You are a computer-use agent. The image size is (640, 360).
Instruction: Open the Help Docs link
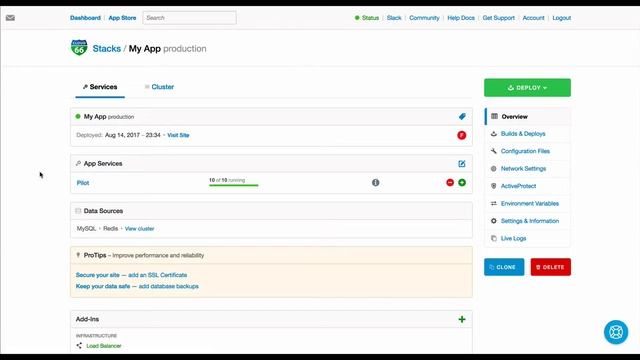(461, 18)
